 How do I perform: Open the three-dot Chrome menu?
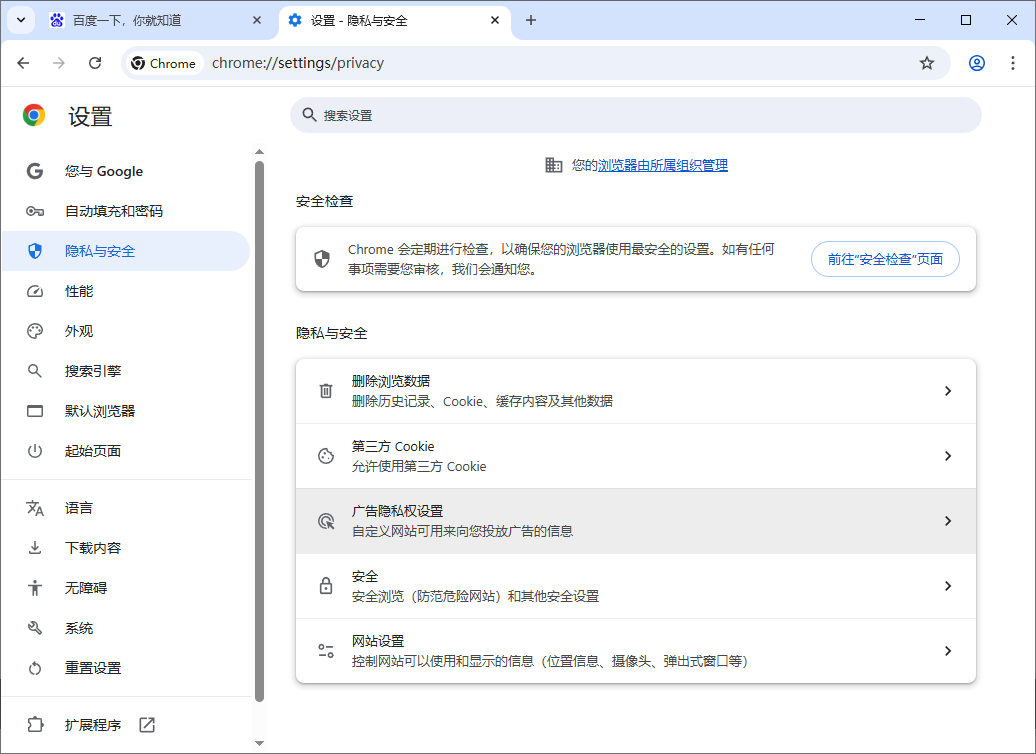coord(1014,62)
